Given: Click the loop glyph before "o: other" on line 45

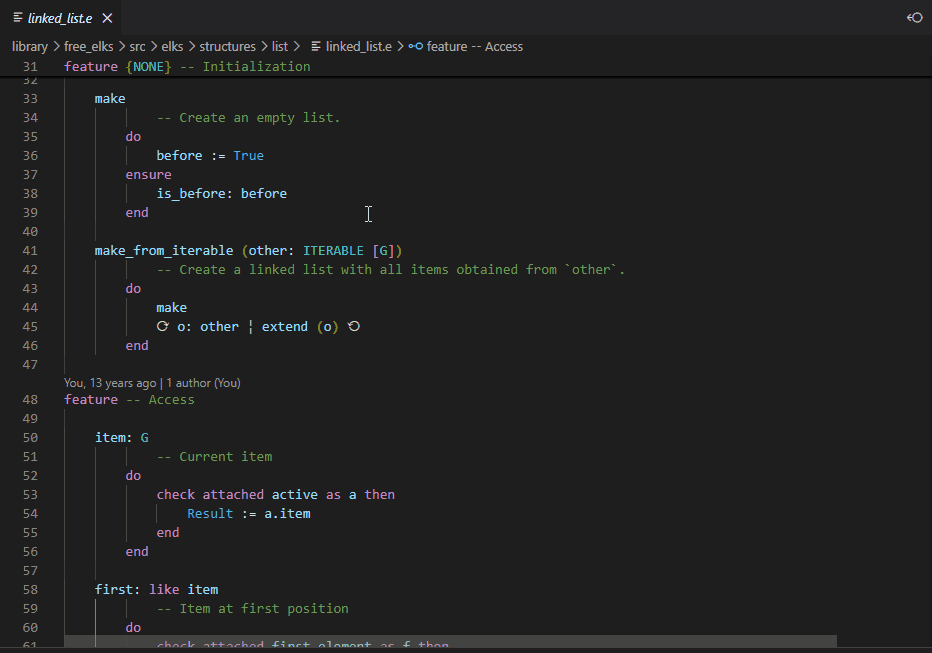Looking at the screenshot, I should pos(162,326).
